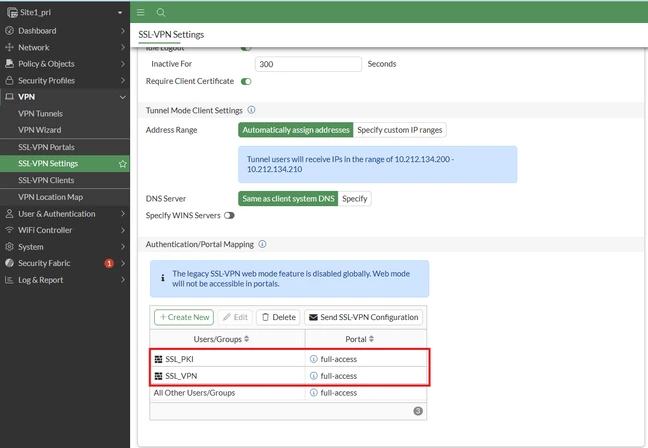The image size is (648, 448).
Task: Expand the Network menu chevron
Action: point(123,48)
